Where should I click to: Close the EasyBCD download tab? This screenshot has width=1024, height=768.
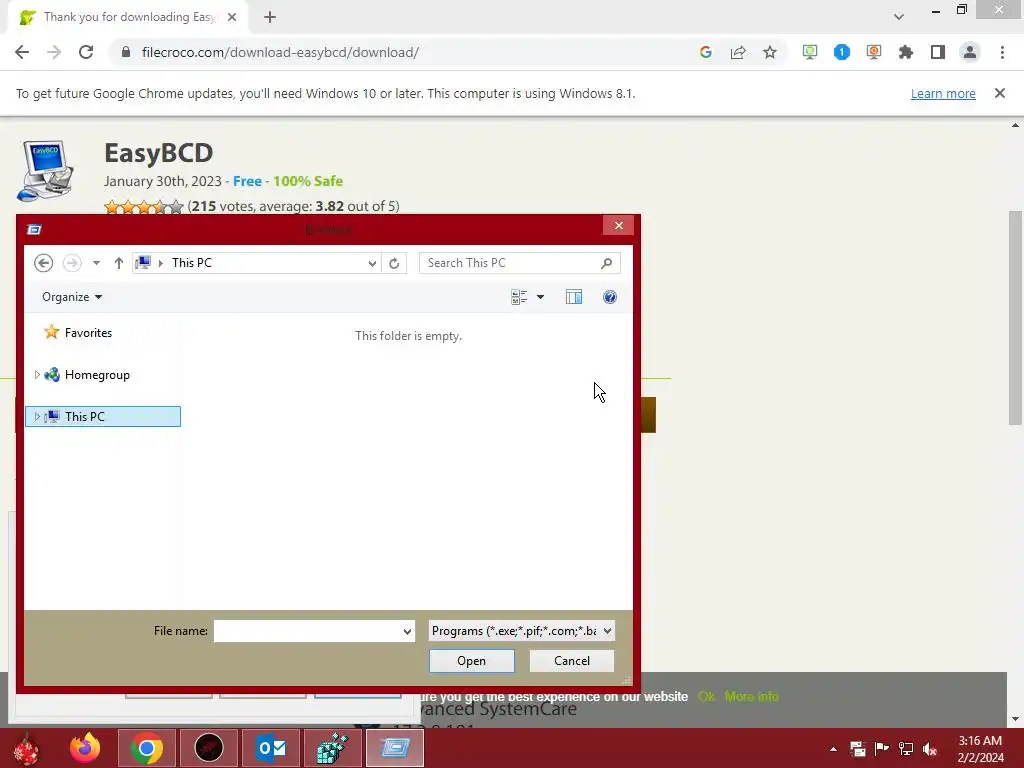232,17
